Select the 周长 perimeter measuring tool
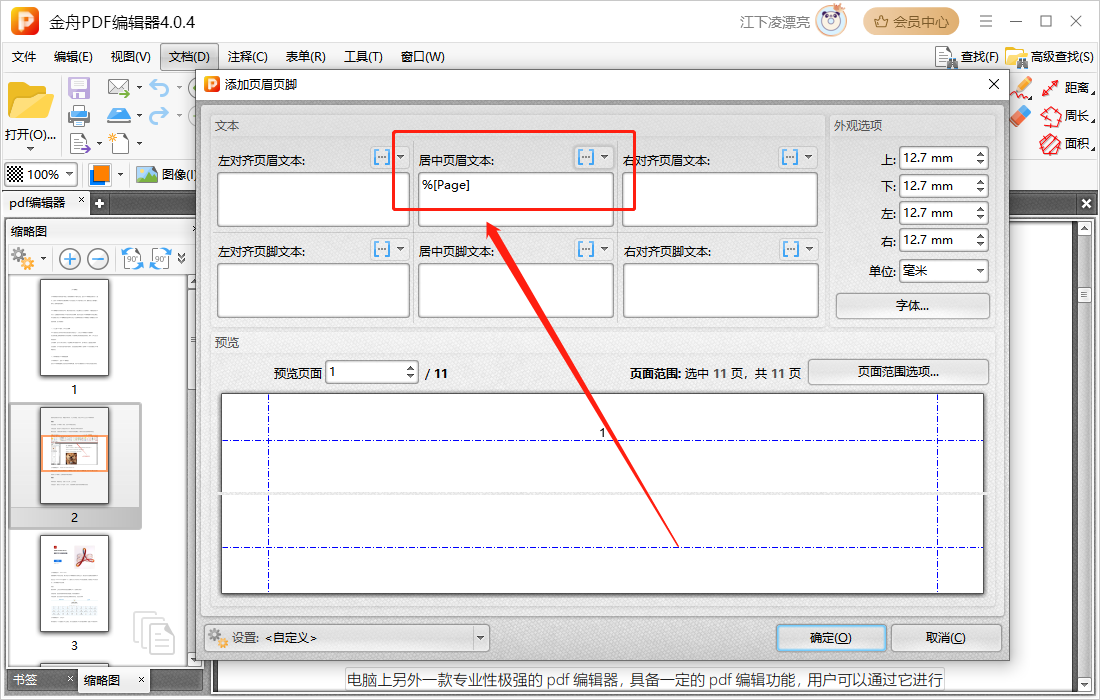 coord(1066,116)
